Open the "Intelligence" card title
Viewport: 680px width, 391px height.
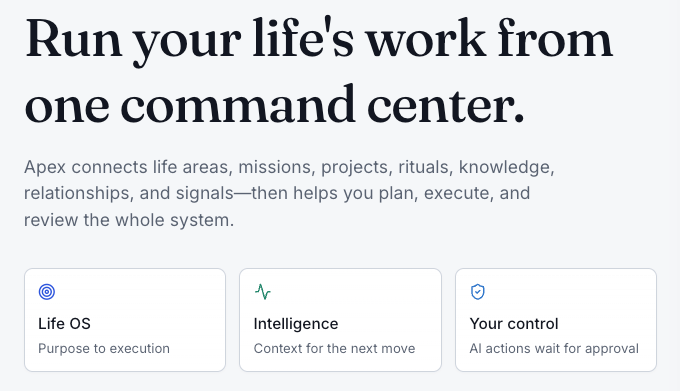[x=296, y=324]
